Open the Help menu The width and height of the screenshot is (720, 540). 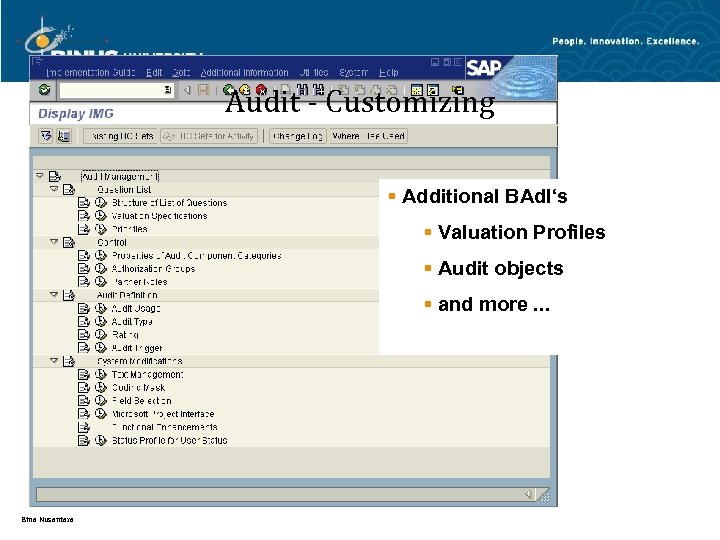pos(388,73)
